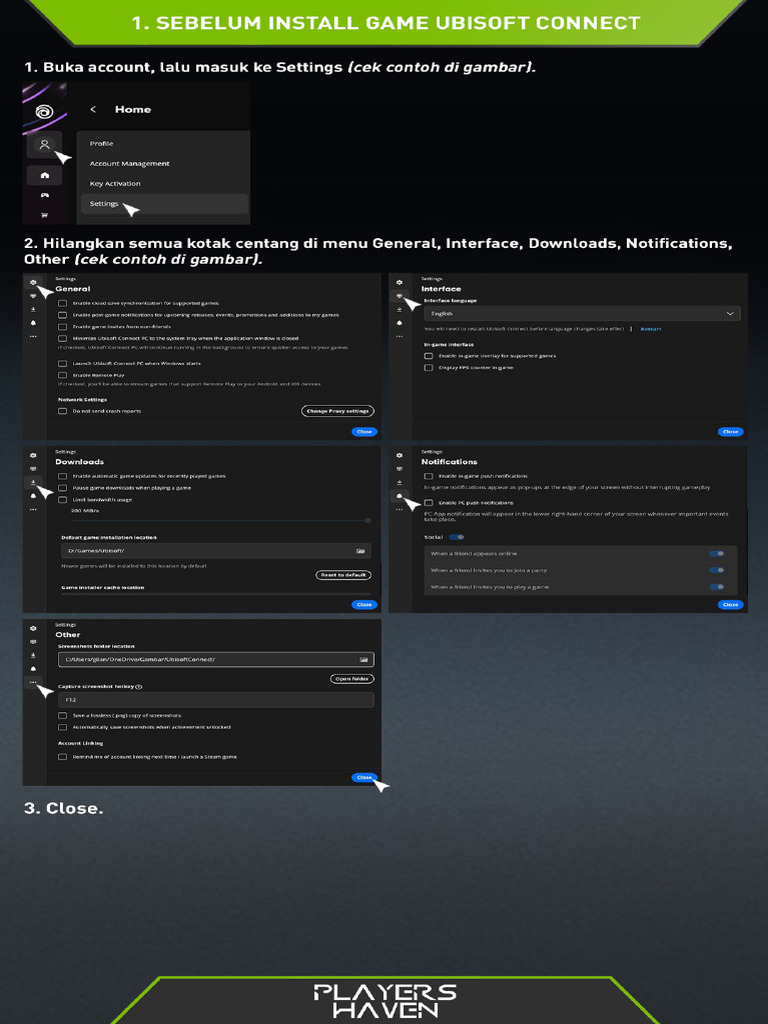Screen dimensions: 768x1024
Task: Toggle auto-save screenshots on achievement checkbox
Action: [63, 727]
